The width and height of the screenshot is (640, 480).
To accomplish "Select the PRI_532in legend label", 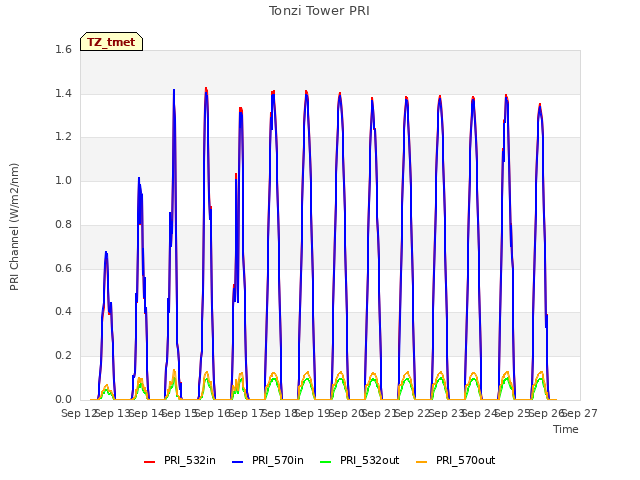I will [x=190, y=461].
